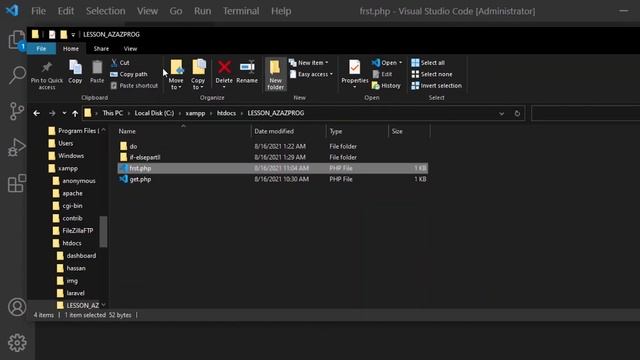The height and width of the screenshot is (360, 640).
Task: Open the Manage gear icon
Action: [17, 343]
